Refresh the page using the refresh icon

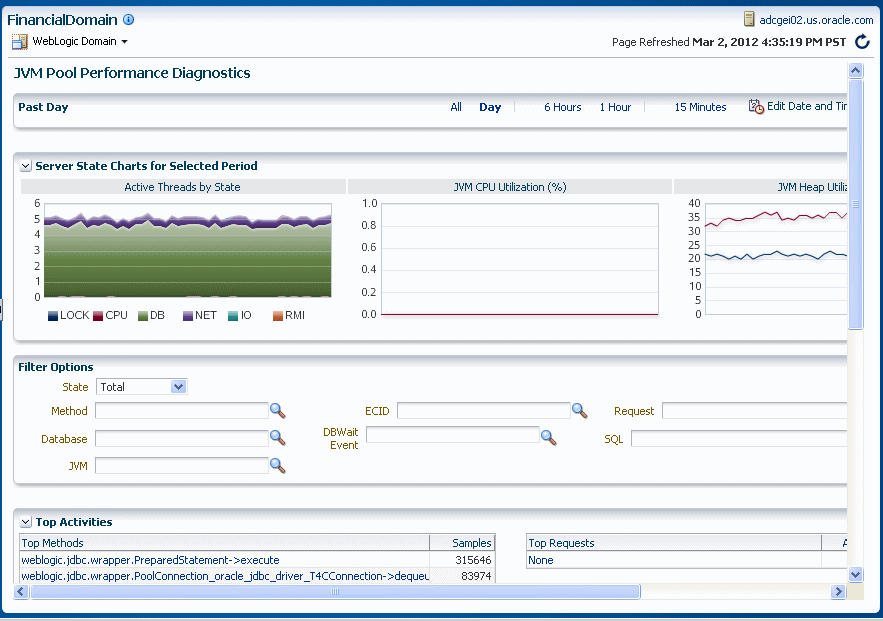862,42
